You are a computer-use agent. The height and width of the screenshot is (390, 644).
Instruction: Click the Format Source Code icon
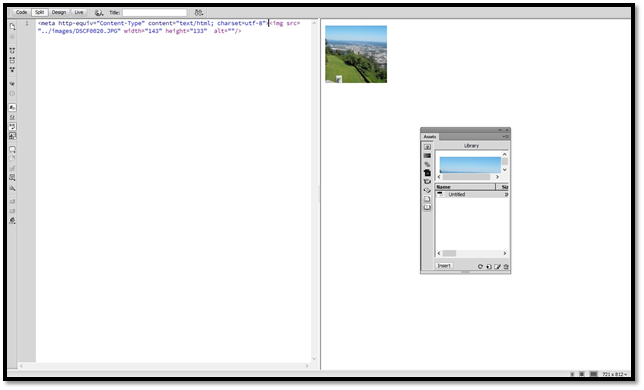[x=12, y=221]
